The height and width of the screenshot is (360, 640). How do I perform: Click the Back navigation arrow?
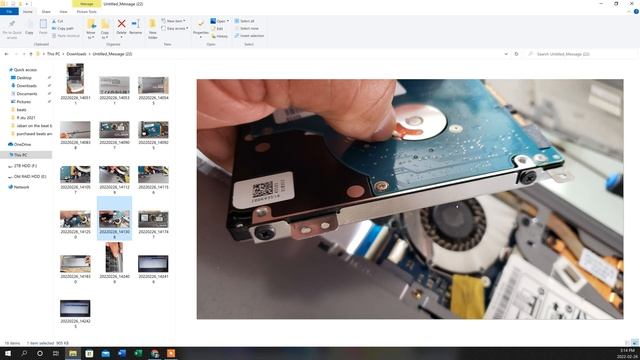point(6,54)
